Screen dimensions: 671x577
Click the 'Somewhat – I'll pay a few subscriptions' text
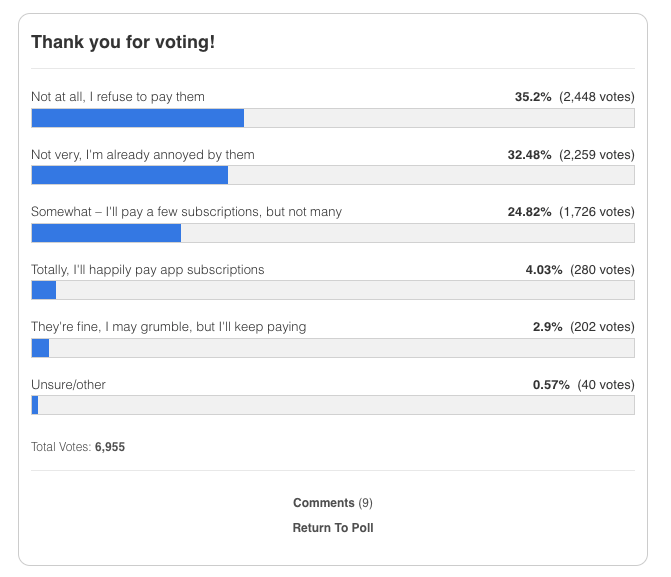pos(186,212)
